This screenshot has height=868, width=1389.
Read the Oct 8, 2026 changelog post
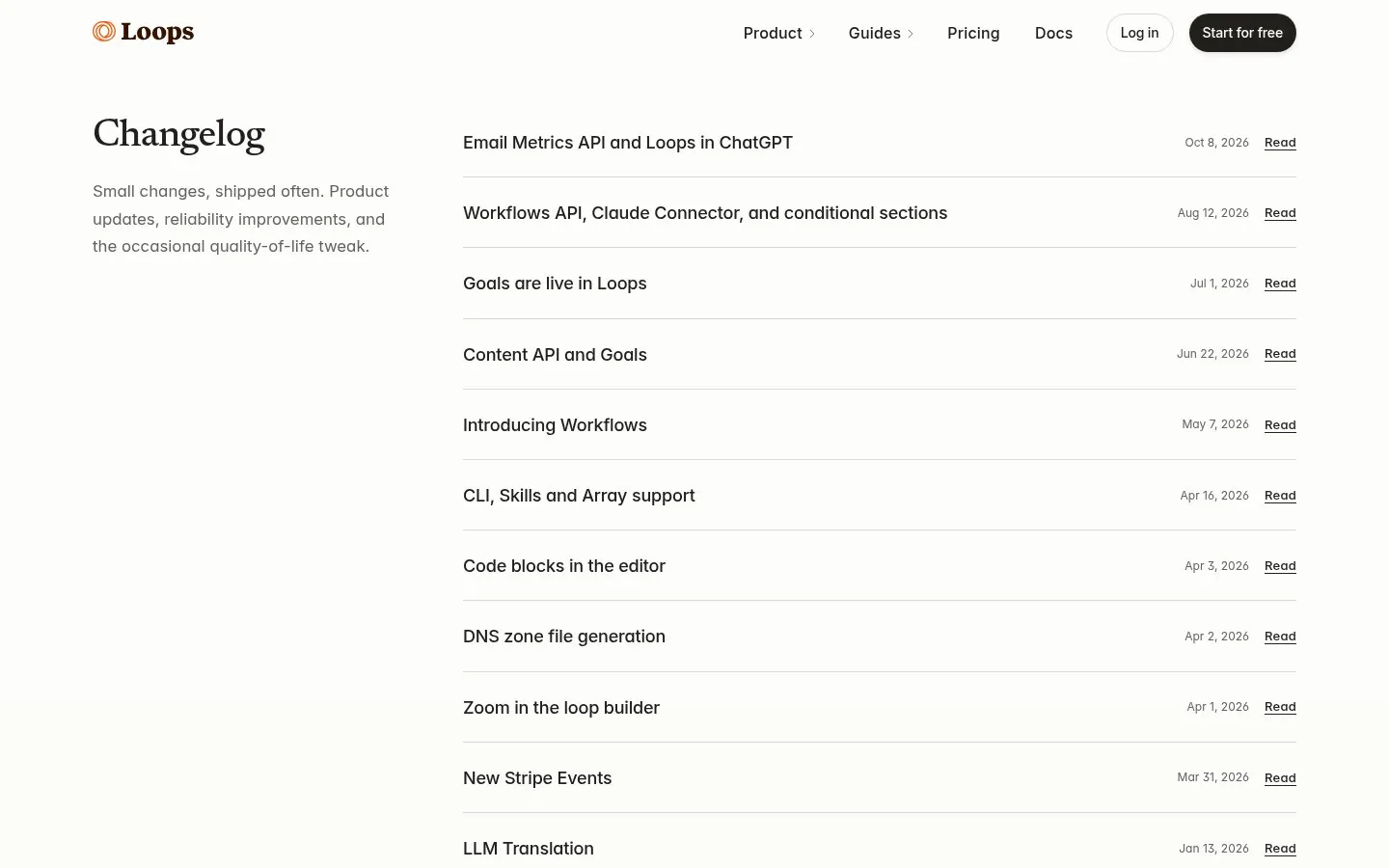pos(1280,143)
